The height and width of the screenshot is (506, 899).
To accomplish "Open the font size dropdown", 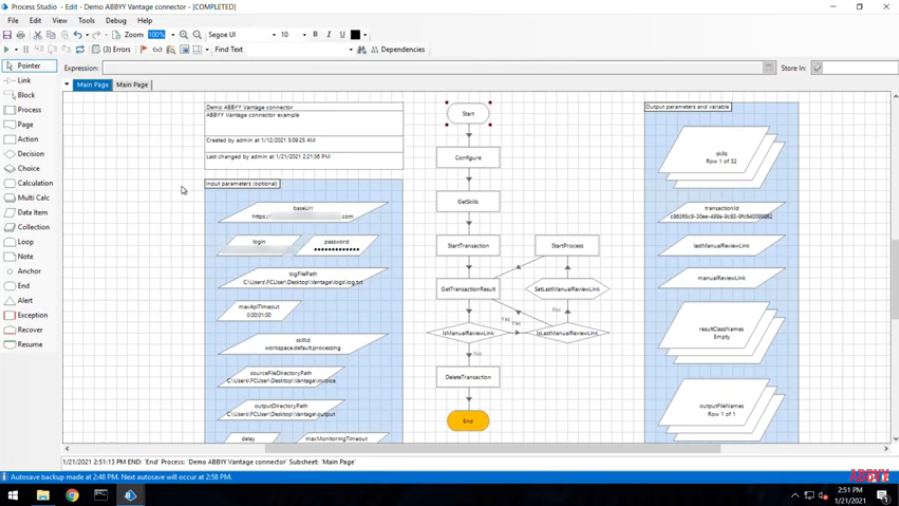I will coord(304,35).
